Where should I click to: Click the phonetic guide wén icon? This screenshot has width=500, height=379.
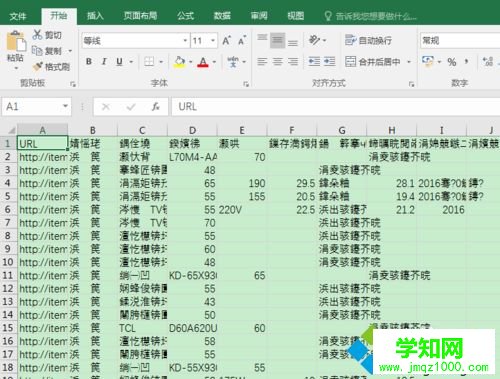point(233,61)
